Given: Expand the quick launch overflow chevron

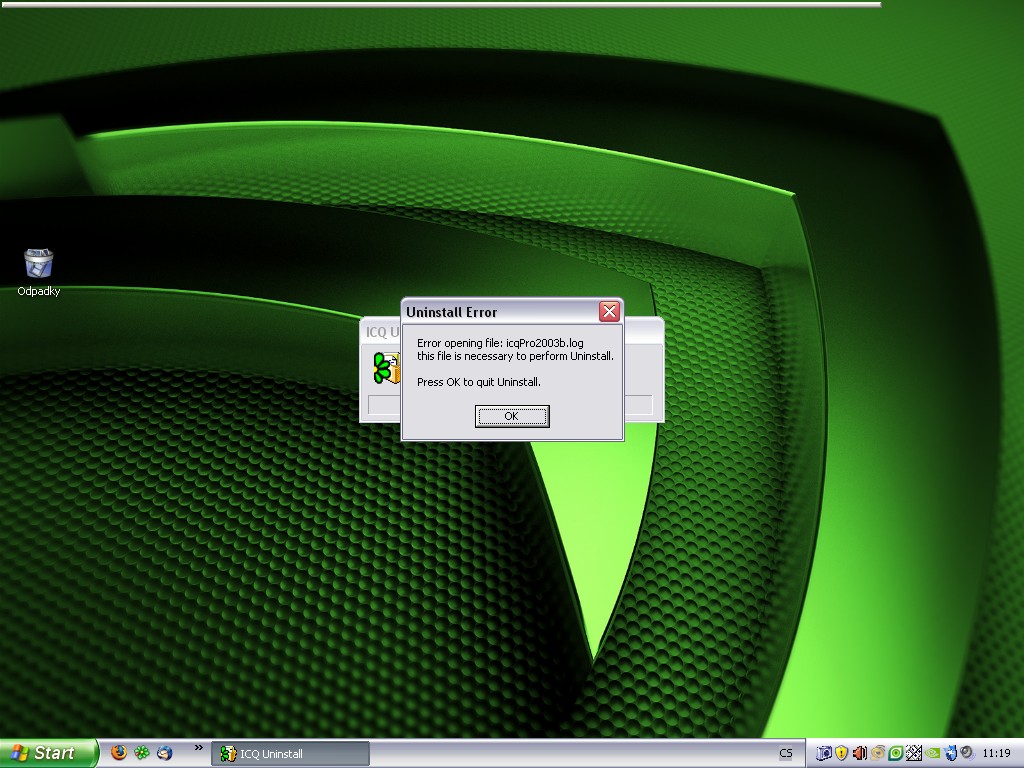Looking at the screenshot, I should point(198,748).
